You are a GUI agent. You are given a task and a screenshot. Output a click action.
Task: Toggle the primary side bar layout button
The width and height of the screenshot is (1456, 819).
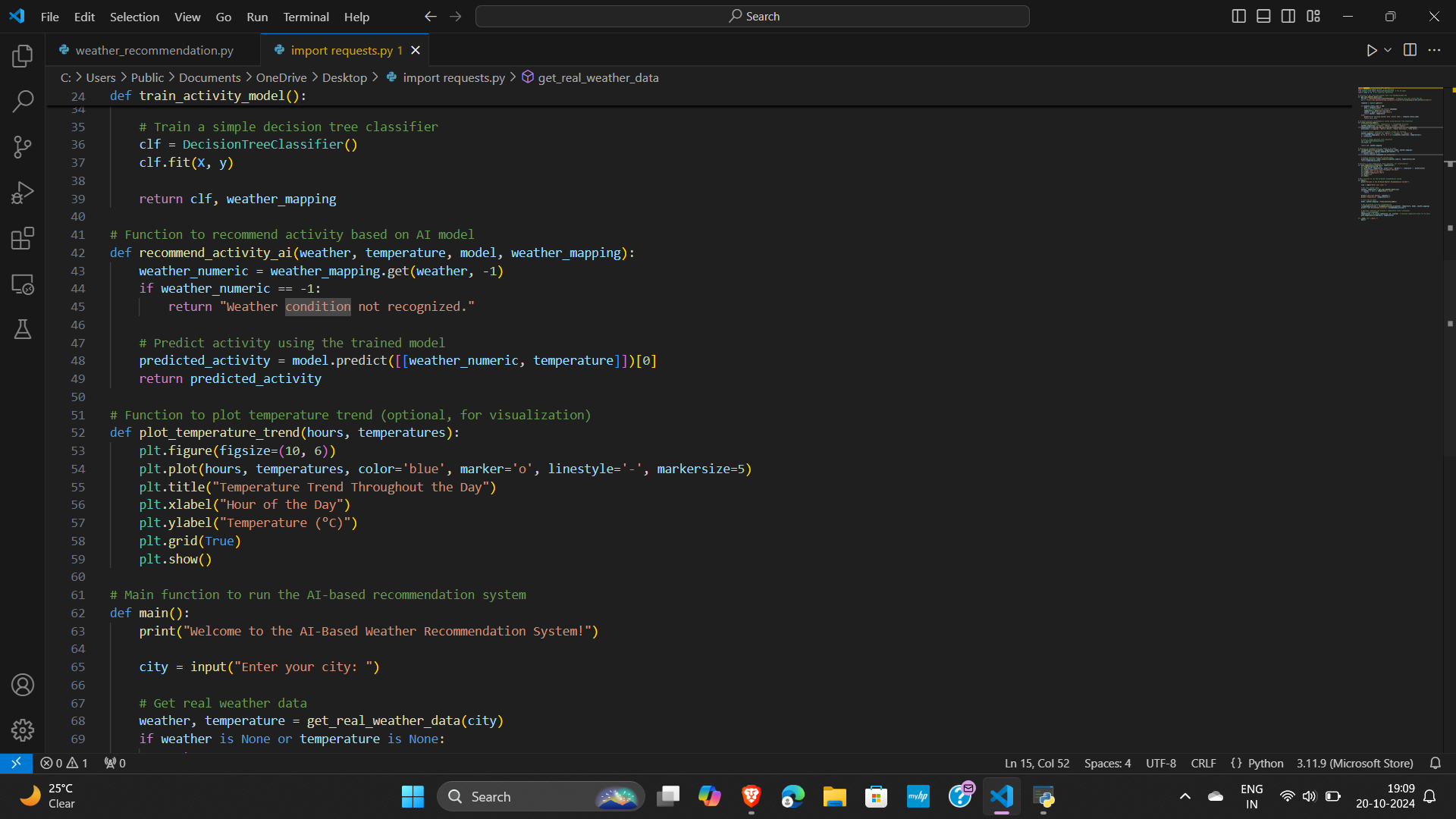(1238, 16)
